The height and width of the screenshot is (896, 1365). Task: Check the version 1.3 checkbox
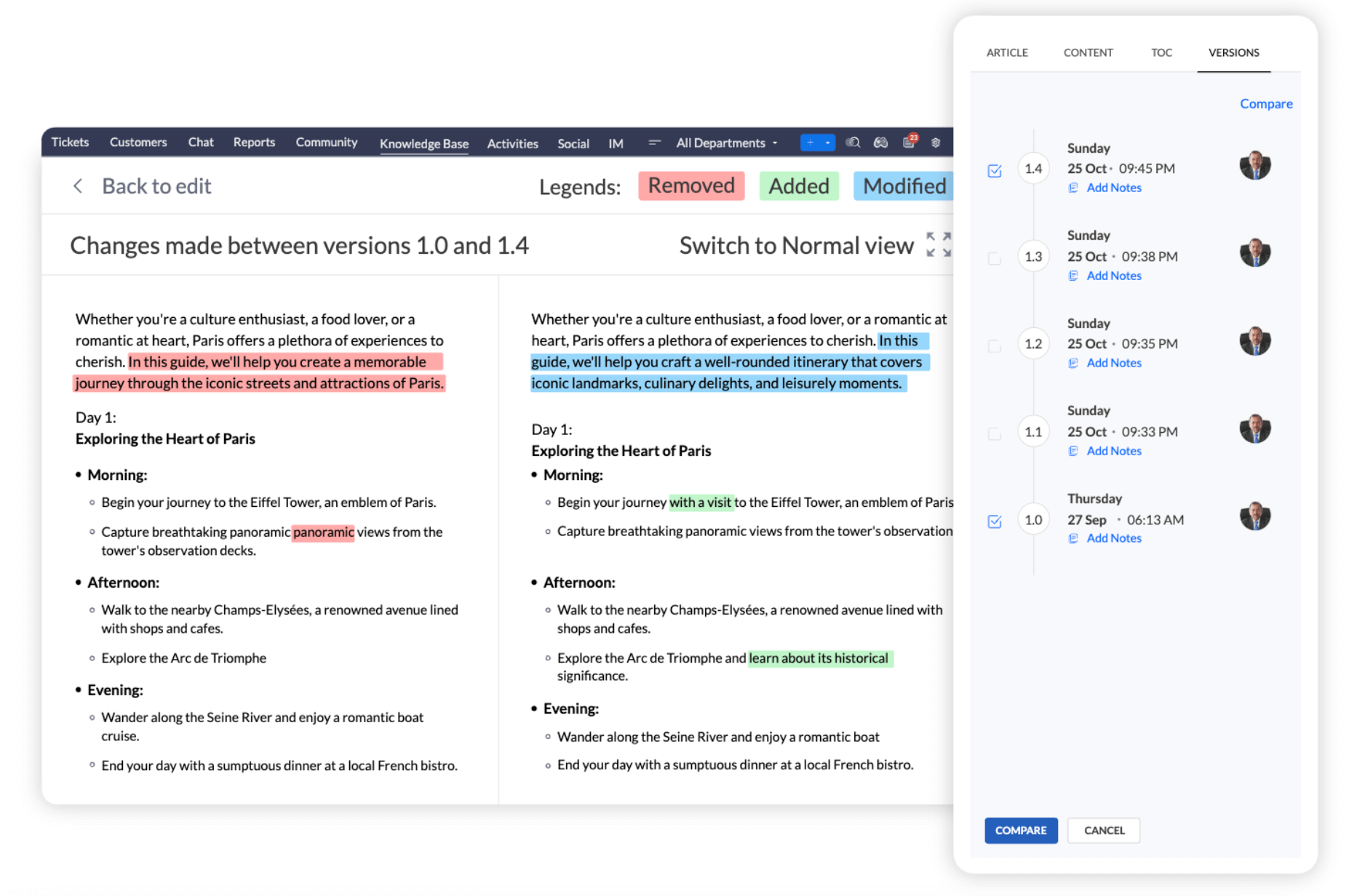pos(994,258)
